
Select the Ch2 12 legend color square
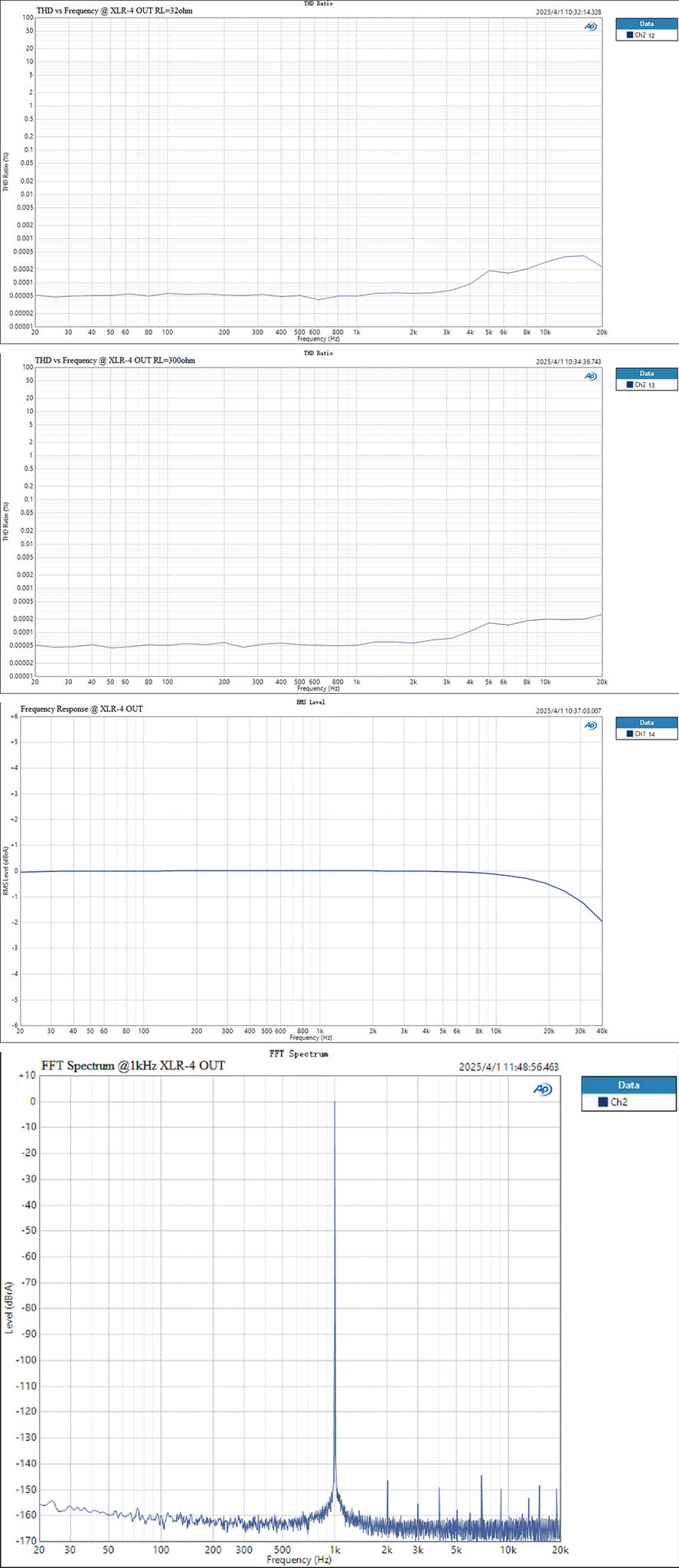pos(629,35)
